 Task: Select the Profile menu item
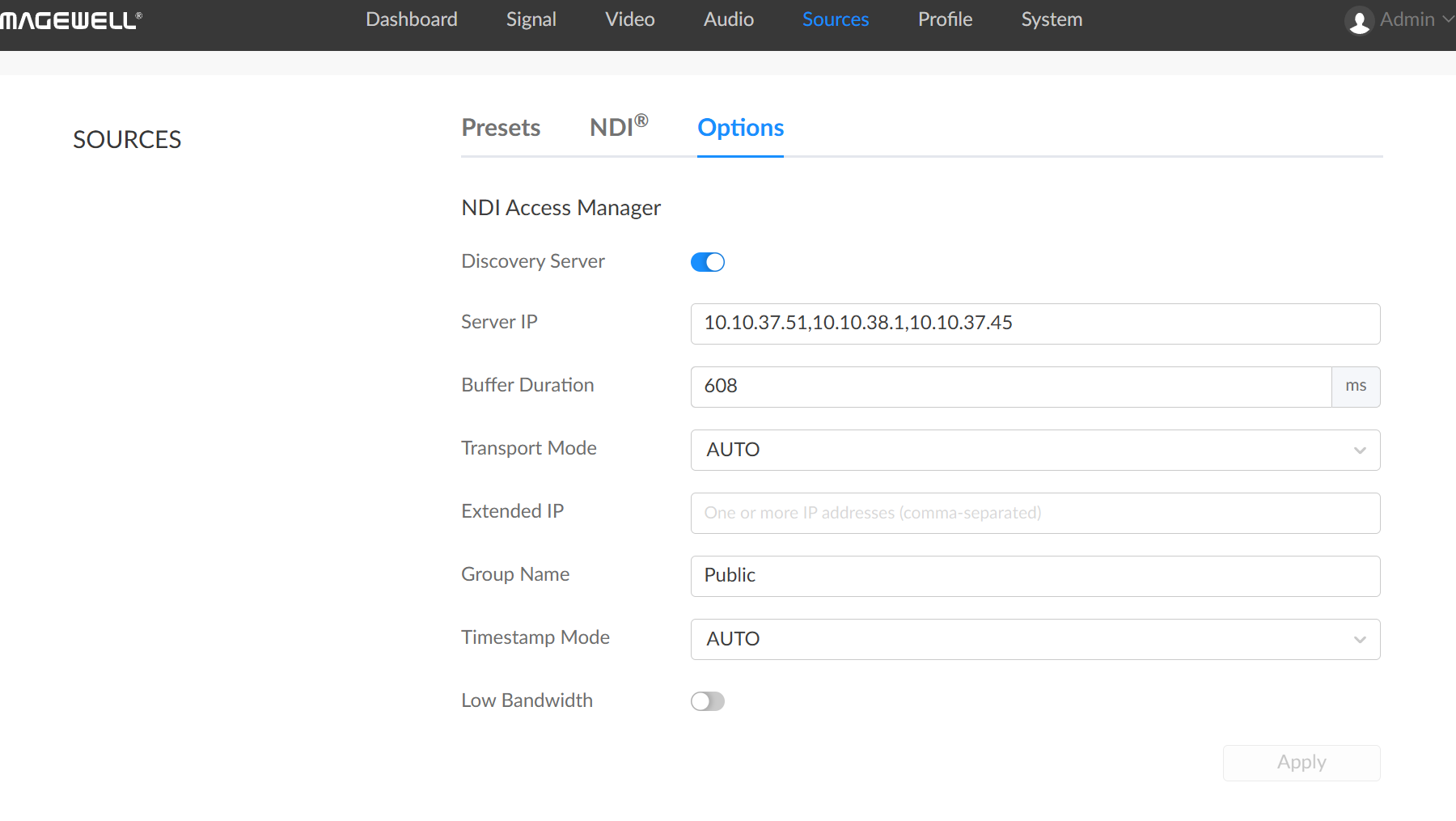pyautogui.click(x=945, y=19)
